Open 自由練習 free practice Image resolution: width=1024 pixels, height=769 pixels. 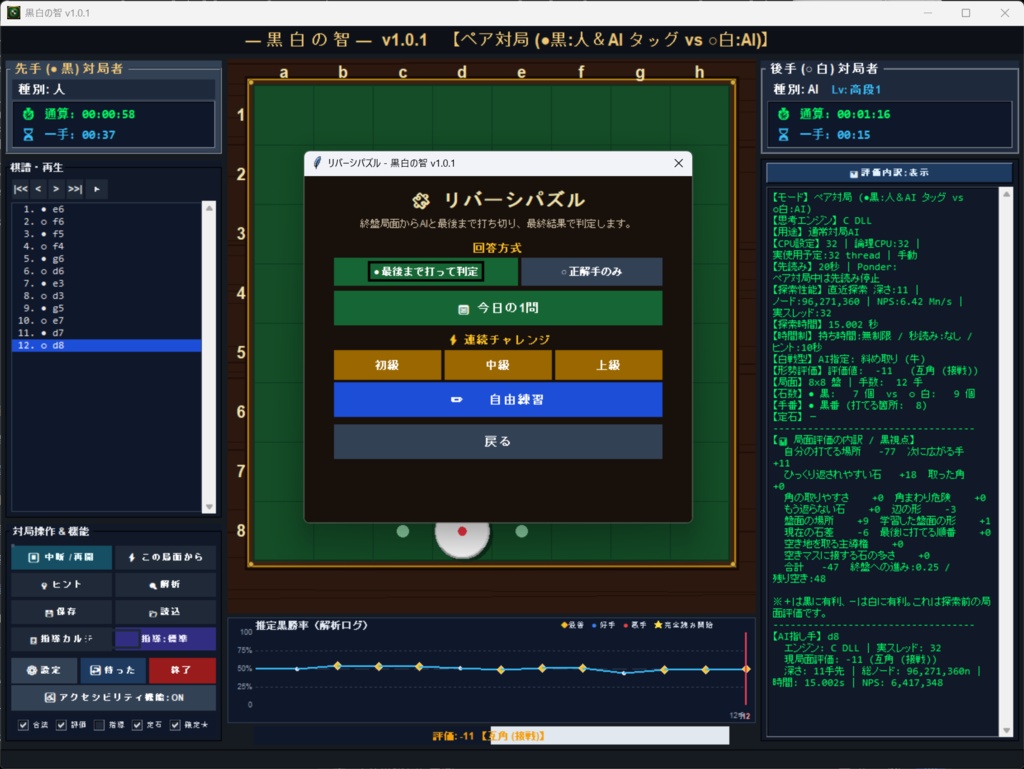tap(498, 400)
